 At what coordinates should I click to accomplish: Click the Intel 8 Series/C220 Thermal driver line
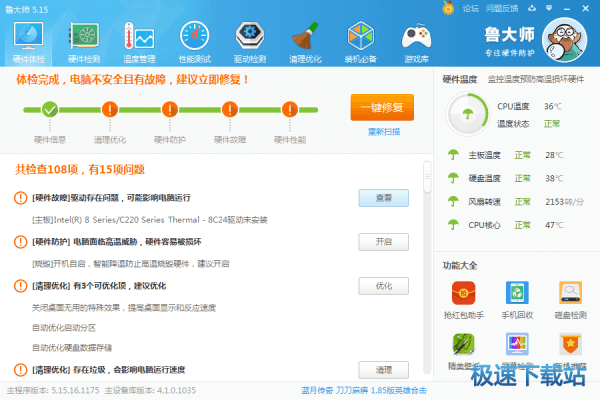point(150,220)
